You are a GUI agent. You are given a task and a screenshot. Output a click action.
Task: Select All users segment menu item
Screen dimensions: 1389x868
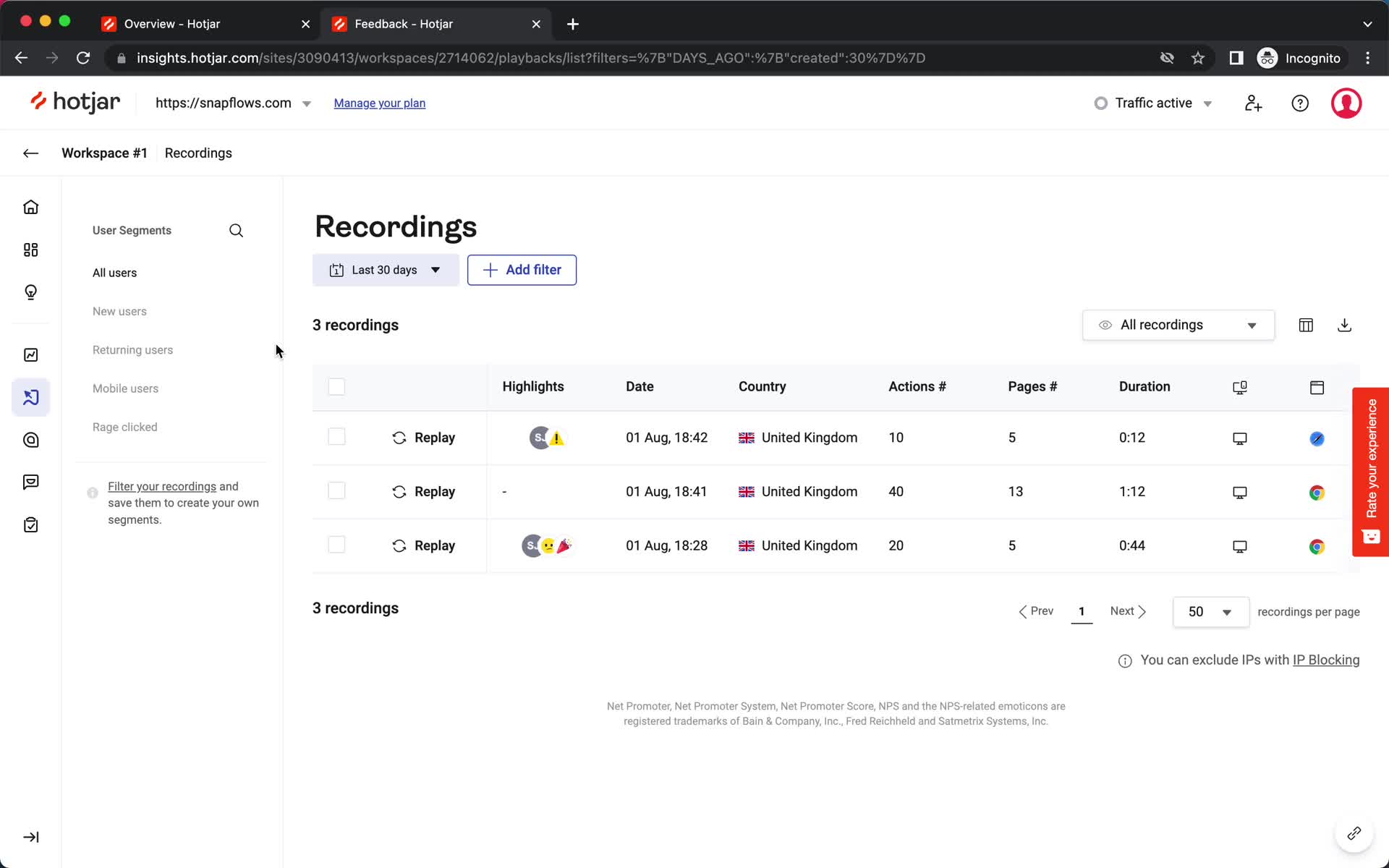[114, 272]
